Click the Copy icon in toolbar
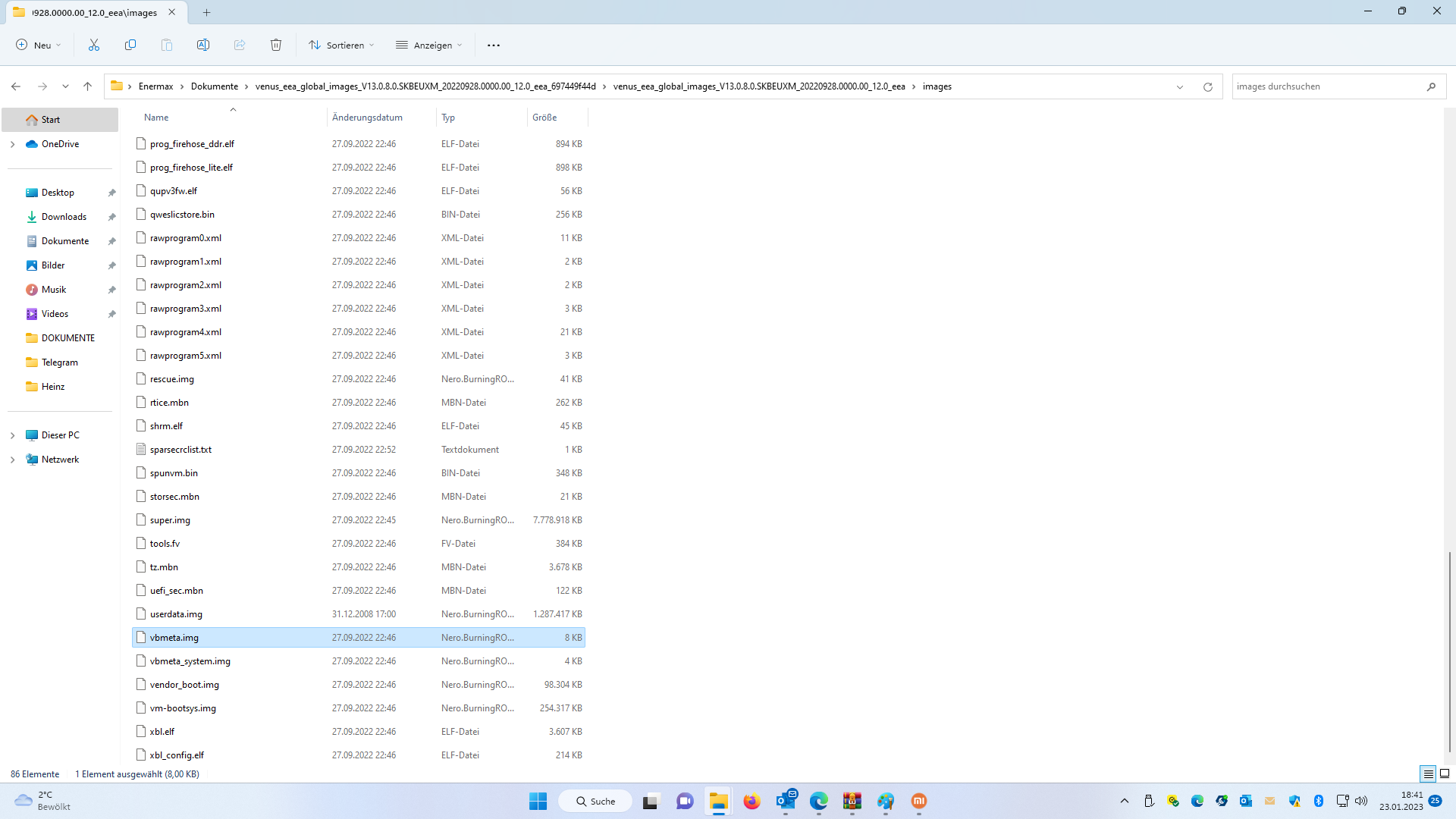The image size is (1456, 819). coord(130,45)
